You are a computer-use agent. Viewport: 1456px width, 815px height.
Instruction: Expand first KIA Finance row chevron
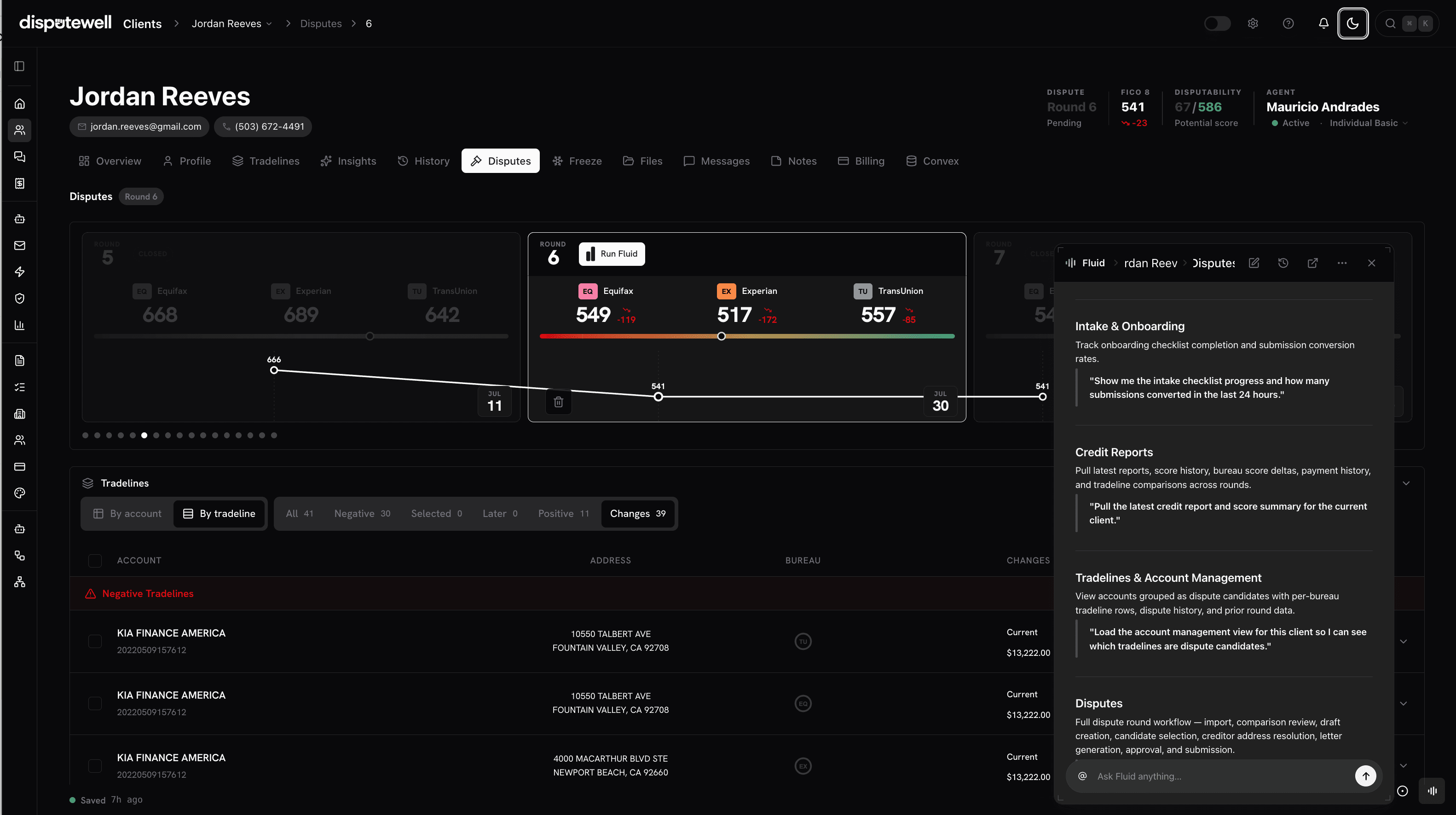pyautogui.click(x=1404, y=642)
